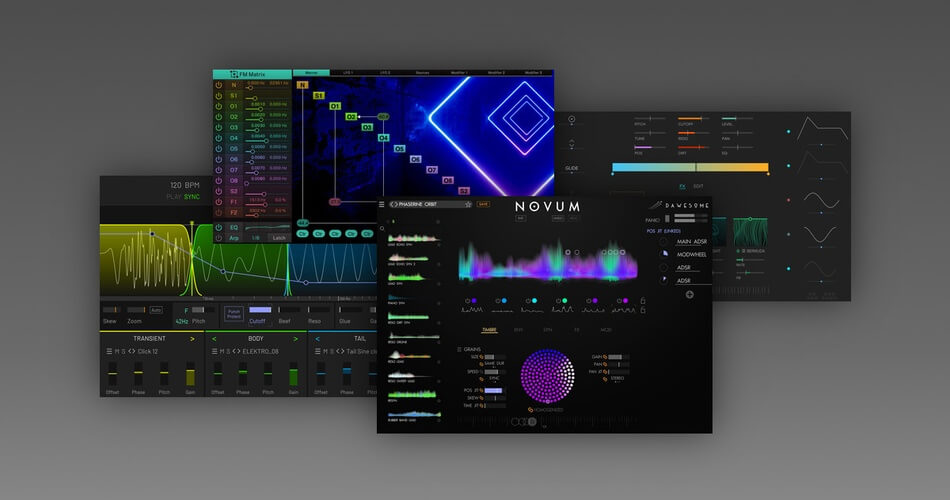Click the SAVE button in Novum
950x500 pixels.
pos(483,204)
